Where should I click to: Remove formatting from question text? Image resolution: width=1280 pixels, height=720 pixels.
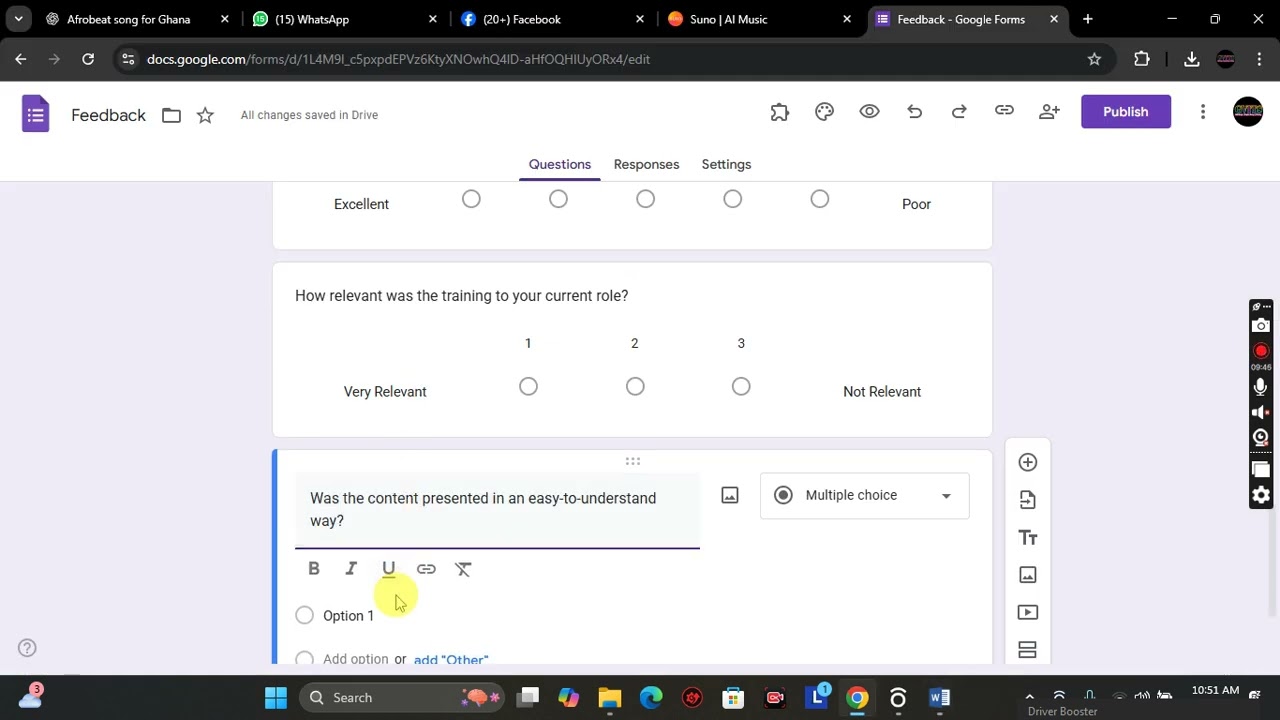pyautogui.click(x=463, y=569)
